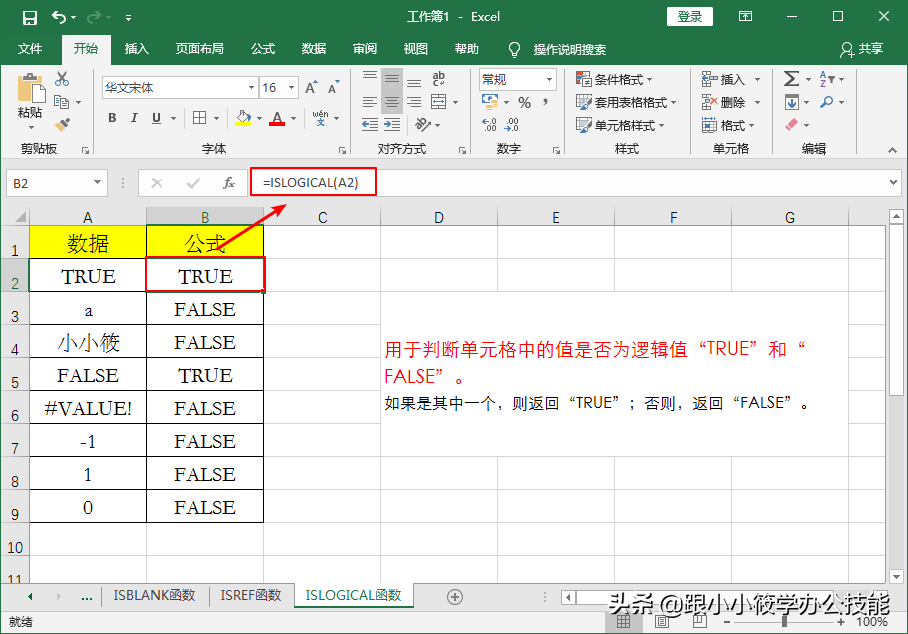The height and width of the screenshot is (634, 908).
Task: Apply comma style format
Action: click(x=545, y=102)
